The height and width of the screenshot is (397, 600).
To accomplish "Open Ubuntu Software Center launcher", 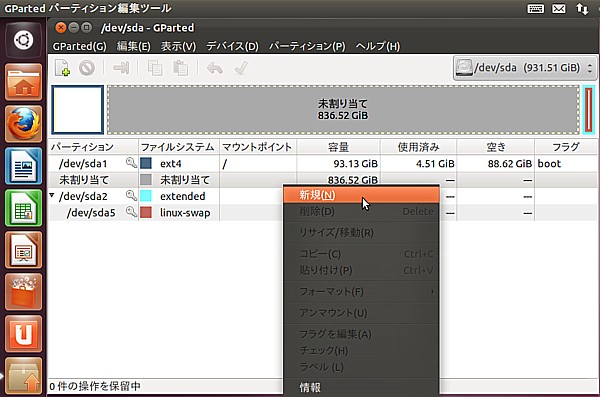I will [23, 292].
